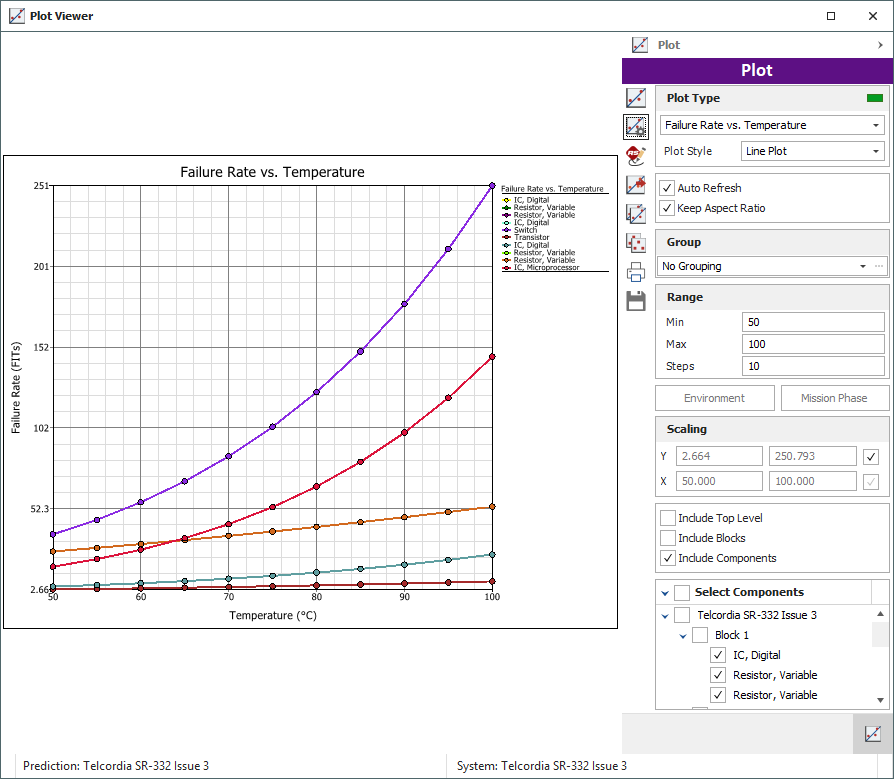Enable Include Top Level checkbox
This screenshot has width=894, height=779.
click(667, 518)
